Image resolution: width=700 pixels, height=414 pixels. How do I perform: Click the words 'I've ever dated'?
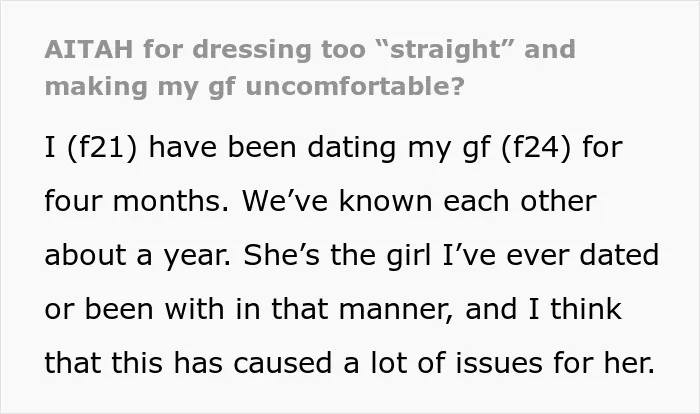[551, 255]
